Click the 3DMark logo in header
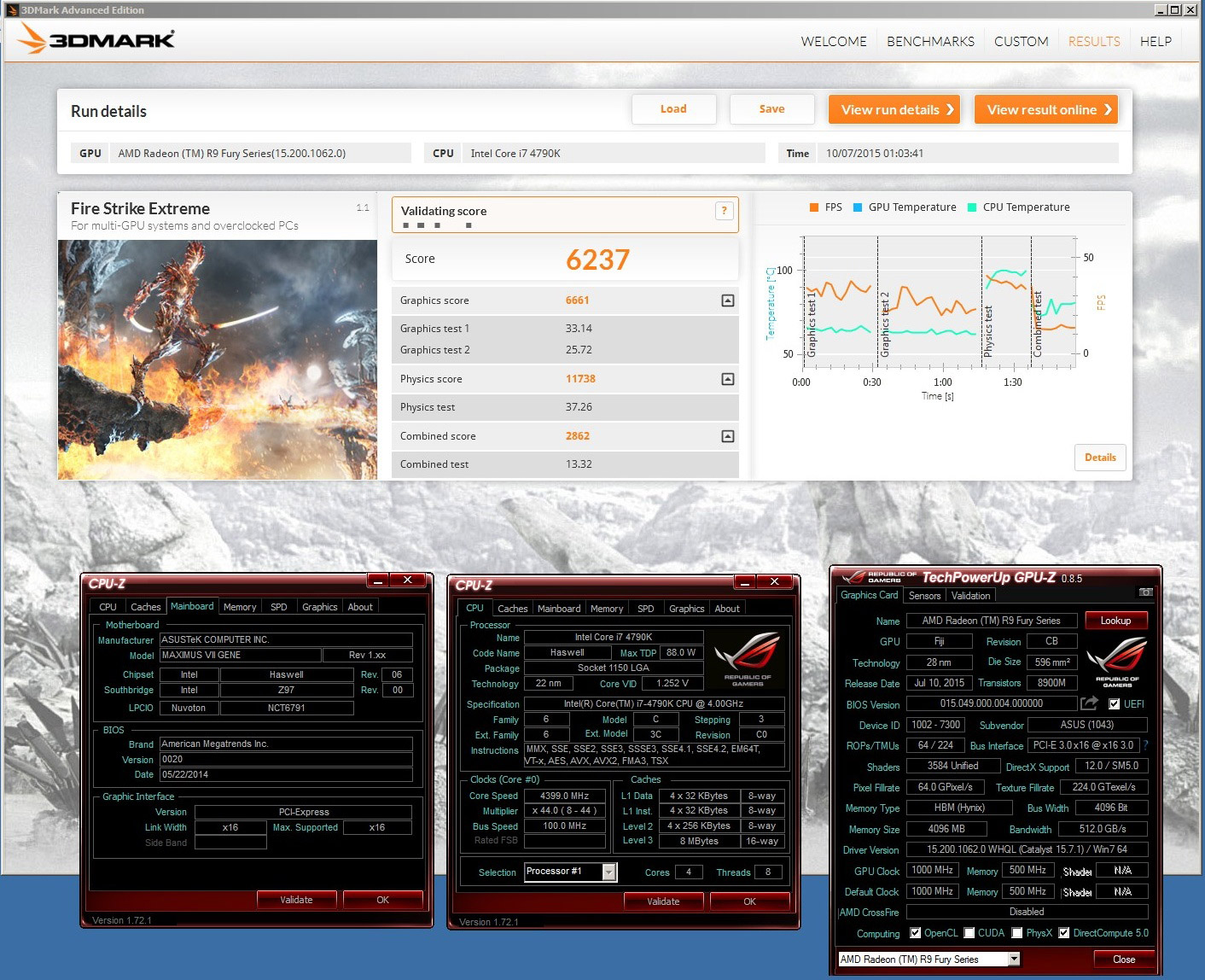1205x980 pixels. pos(96,39)
